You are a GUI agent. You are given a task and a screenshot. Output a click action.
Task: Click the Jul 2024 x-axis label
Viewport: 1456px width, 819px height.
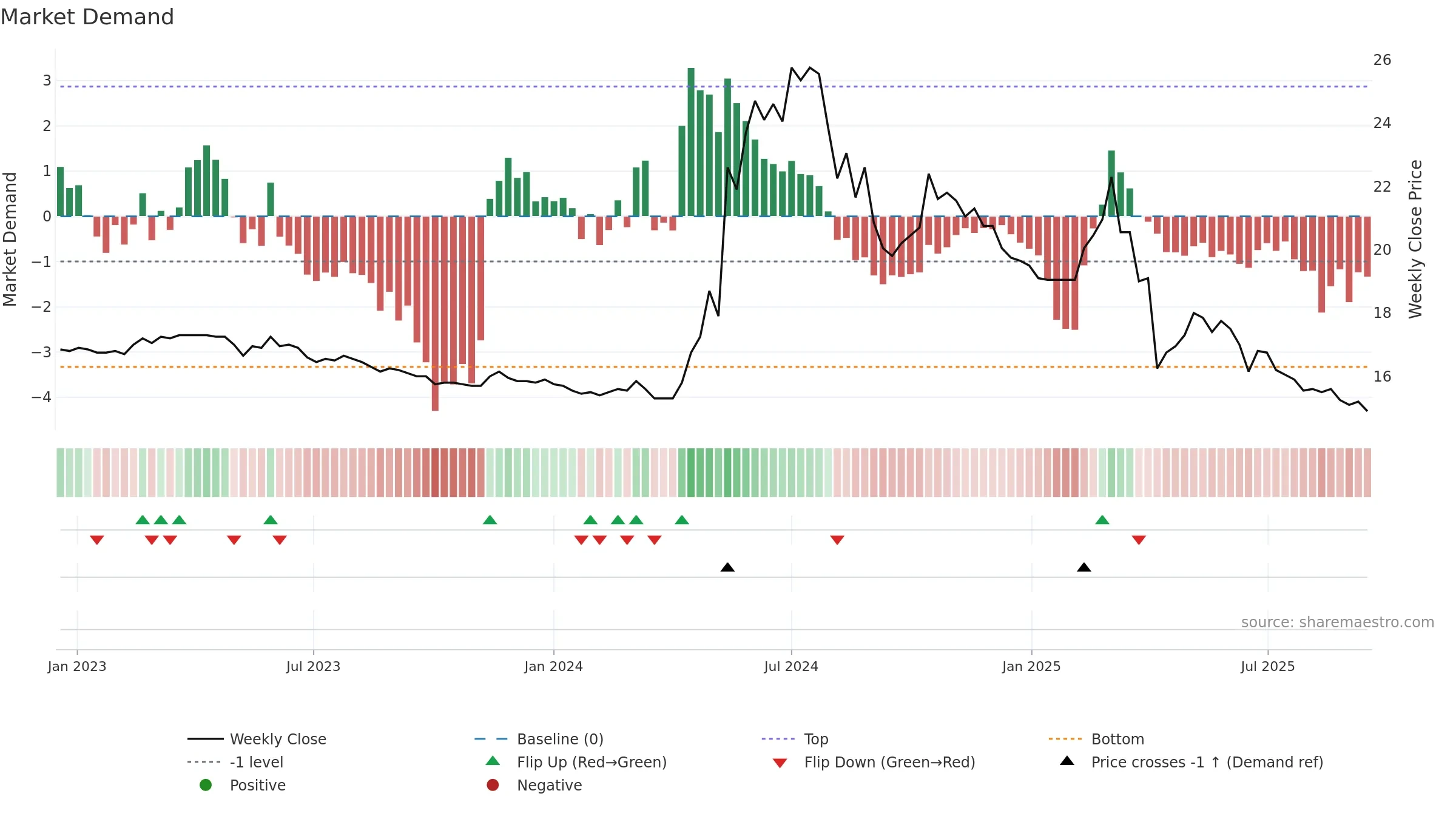[x=791, y=666]
